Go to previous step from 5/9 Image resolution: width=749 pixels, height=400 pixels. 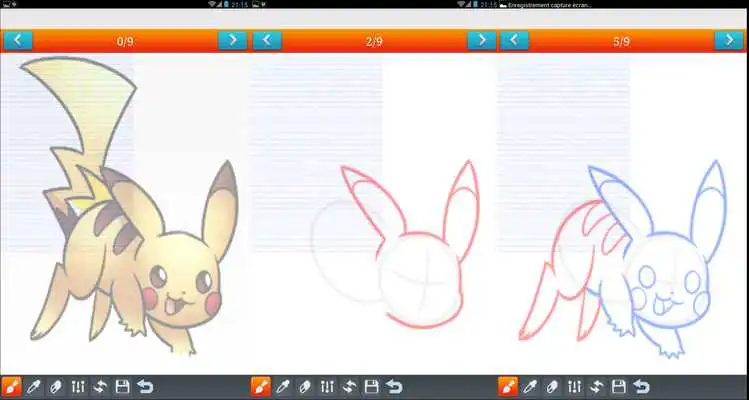(514, 41)
